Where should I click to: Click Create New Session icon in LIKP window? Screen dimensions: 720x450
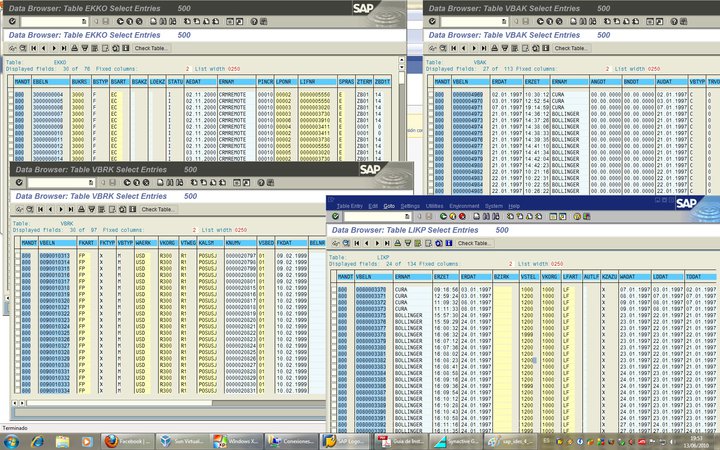[553, 216]
